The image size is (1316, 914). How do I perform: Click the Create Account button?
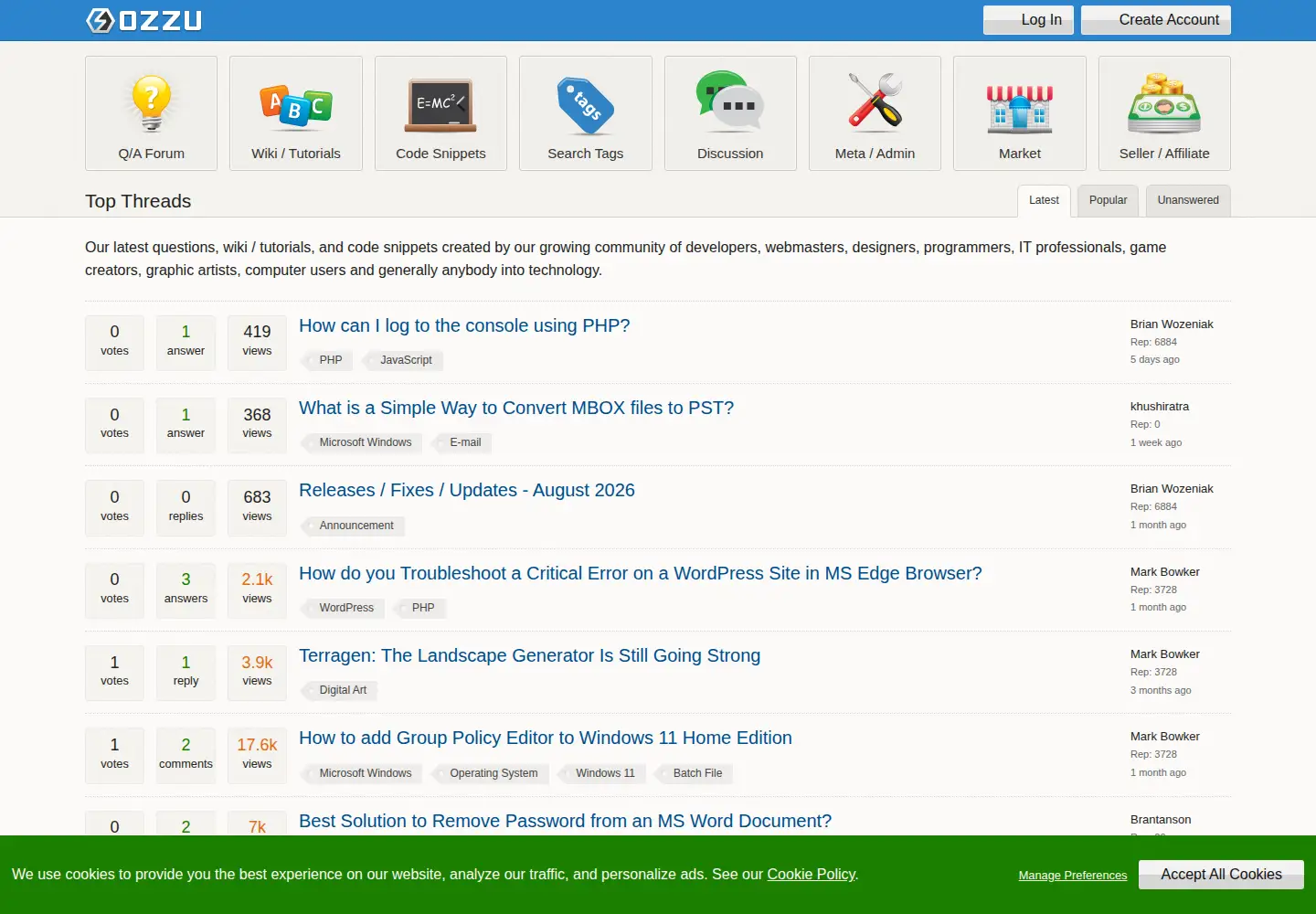pos(1156,20)
